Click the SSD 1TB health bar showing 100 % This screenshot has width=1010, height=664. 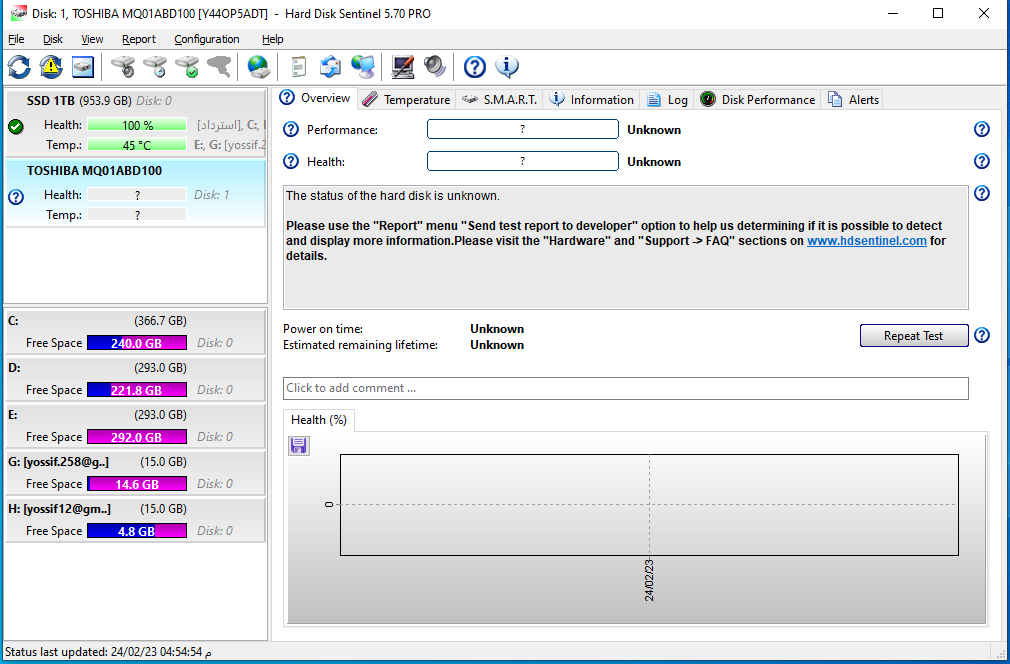click(137, 125)
